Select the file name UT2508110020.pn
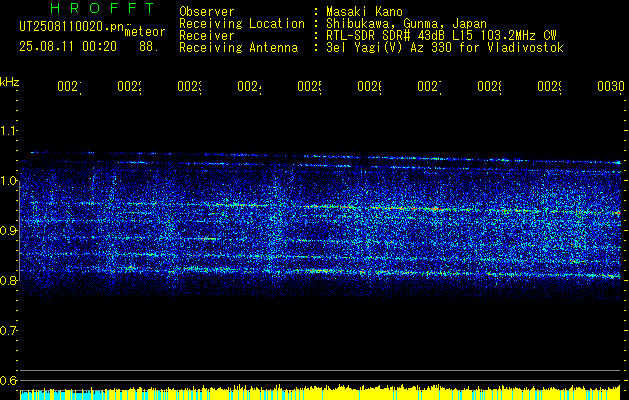The width and height of the screenshot is (629, 400). click(x=71, y=26)
